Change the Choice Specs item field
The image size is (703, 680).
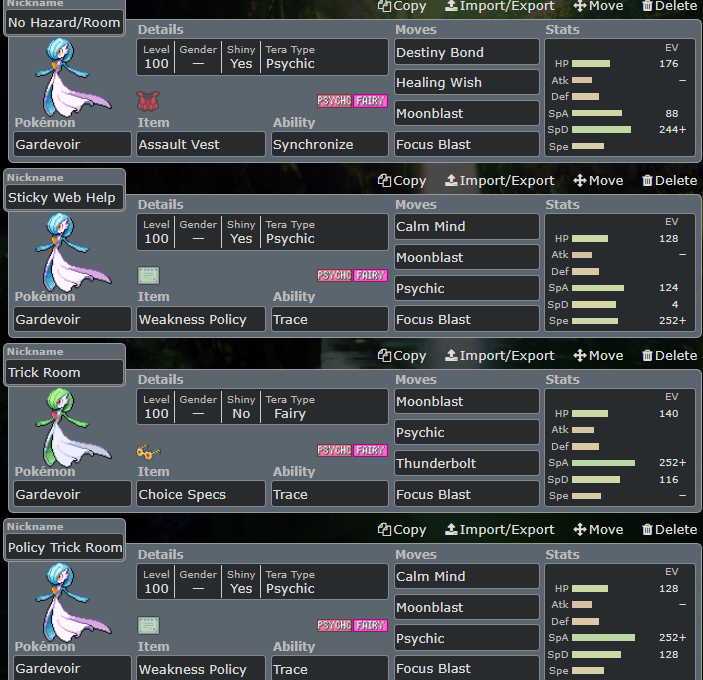201,494
